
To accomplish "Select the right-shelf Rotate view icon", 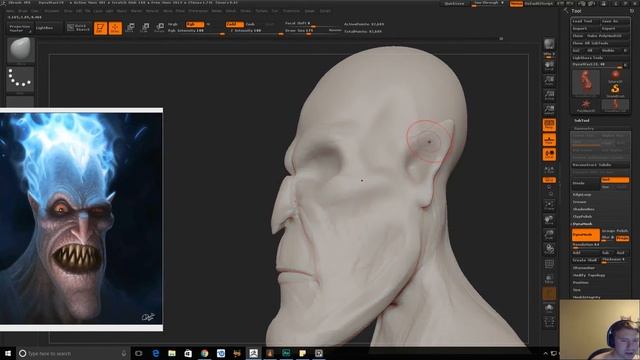I will 549,249.
